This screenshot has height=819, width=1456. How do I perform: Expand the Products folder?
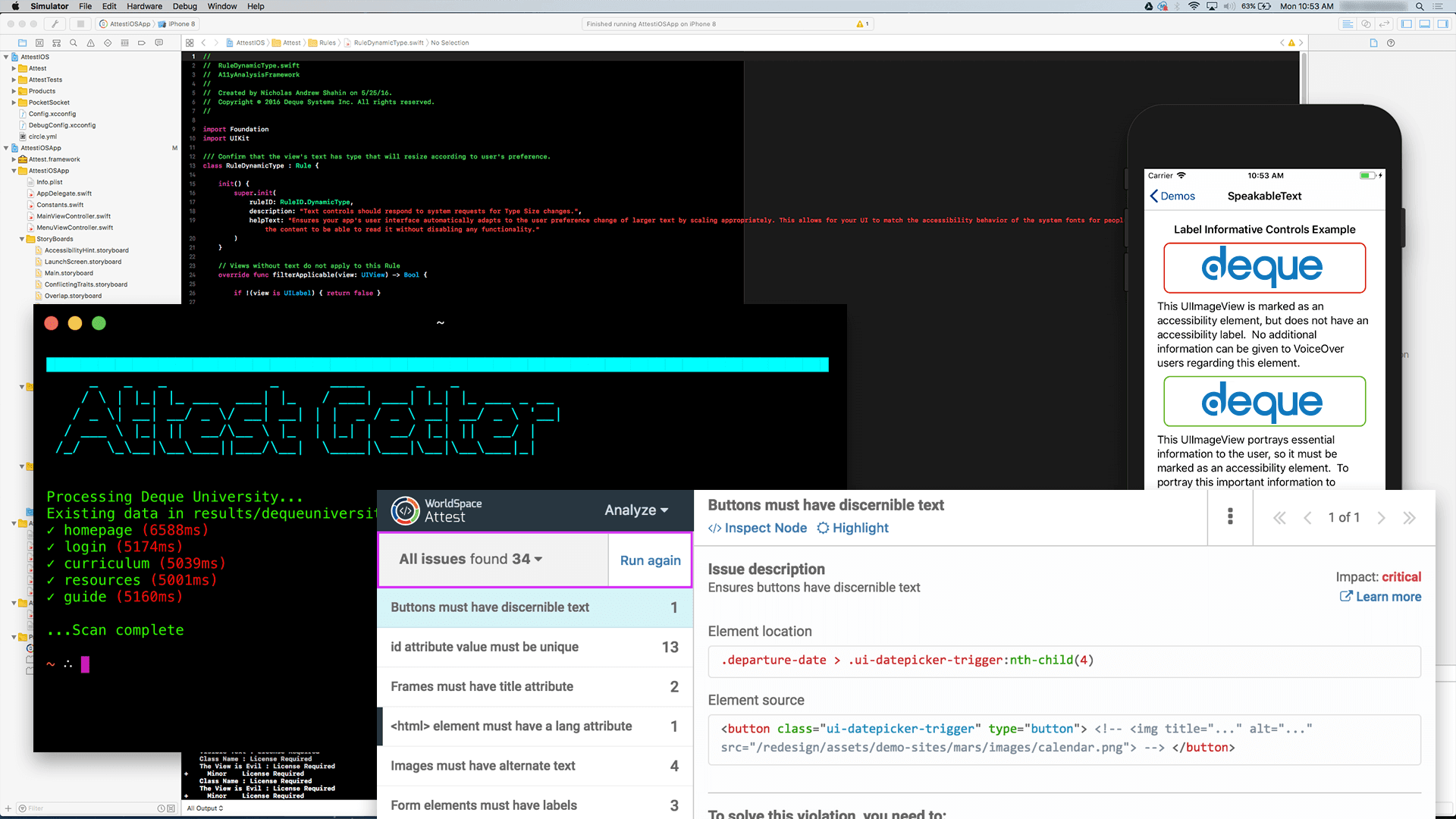coord(14,91)
